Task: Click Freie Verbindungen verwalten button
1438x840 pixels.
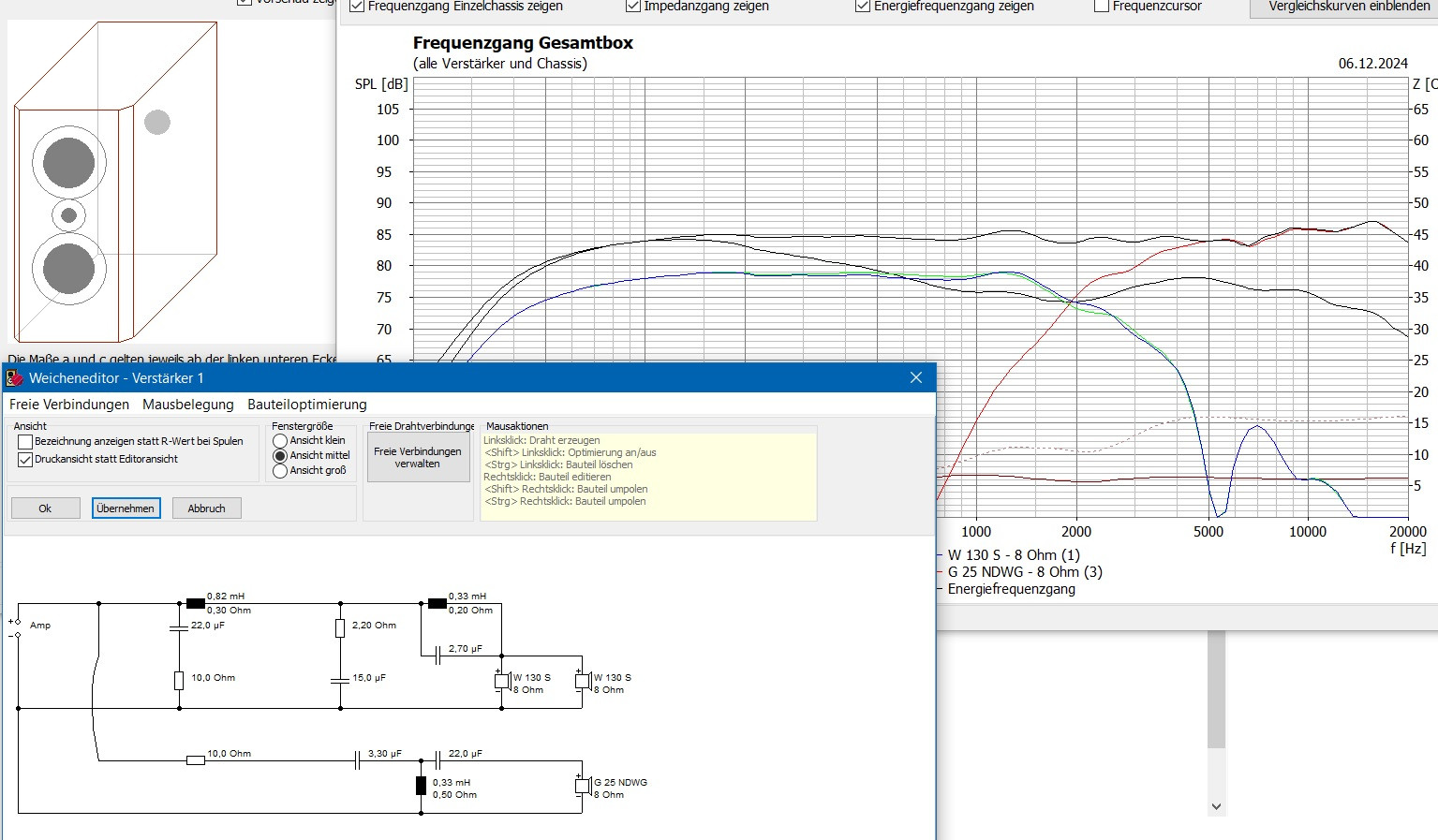Action: coord(418,458)
